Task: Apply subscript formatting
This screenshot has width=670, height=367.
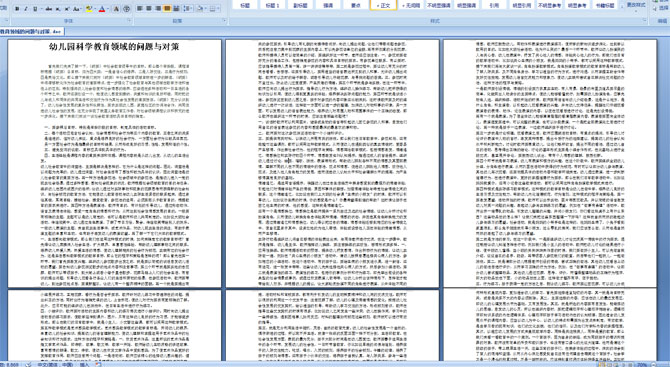Action: tap(58, 9)
